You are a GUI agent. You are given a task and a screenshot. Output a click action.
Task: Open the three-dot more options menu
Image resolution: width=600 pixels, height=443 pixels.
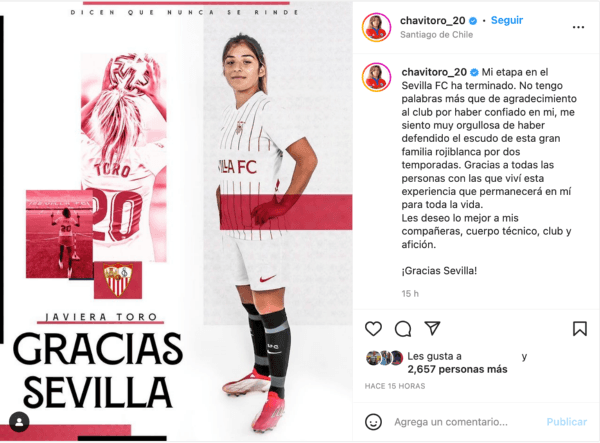coord(578,27)
